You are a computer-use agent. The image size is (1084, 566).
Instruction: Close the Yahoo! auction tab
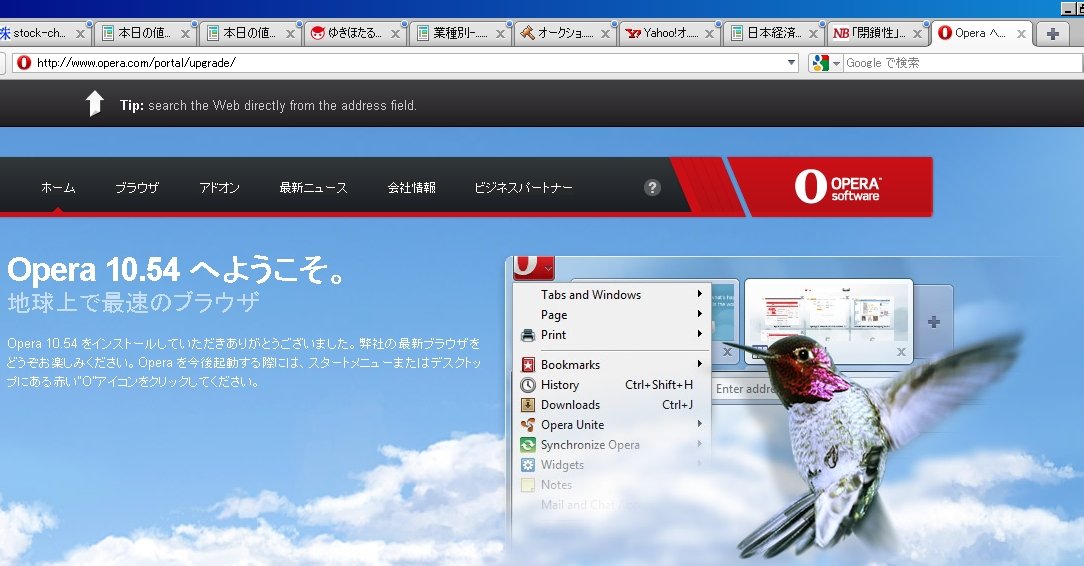click(709, 33)
